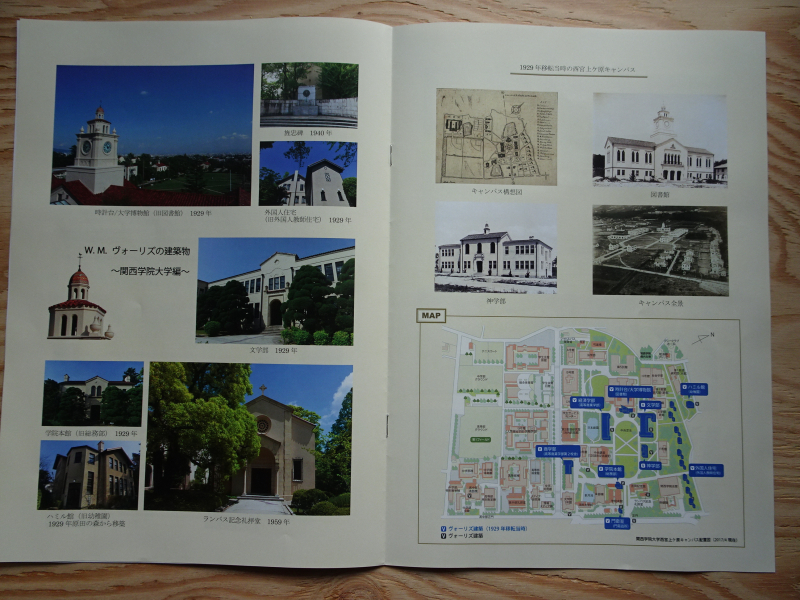Click caption 旌忠碑 1940年
The width and height of the screenshot is (800, 600).
(x=308, y=133)
